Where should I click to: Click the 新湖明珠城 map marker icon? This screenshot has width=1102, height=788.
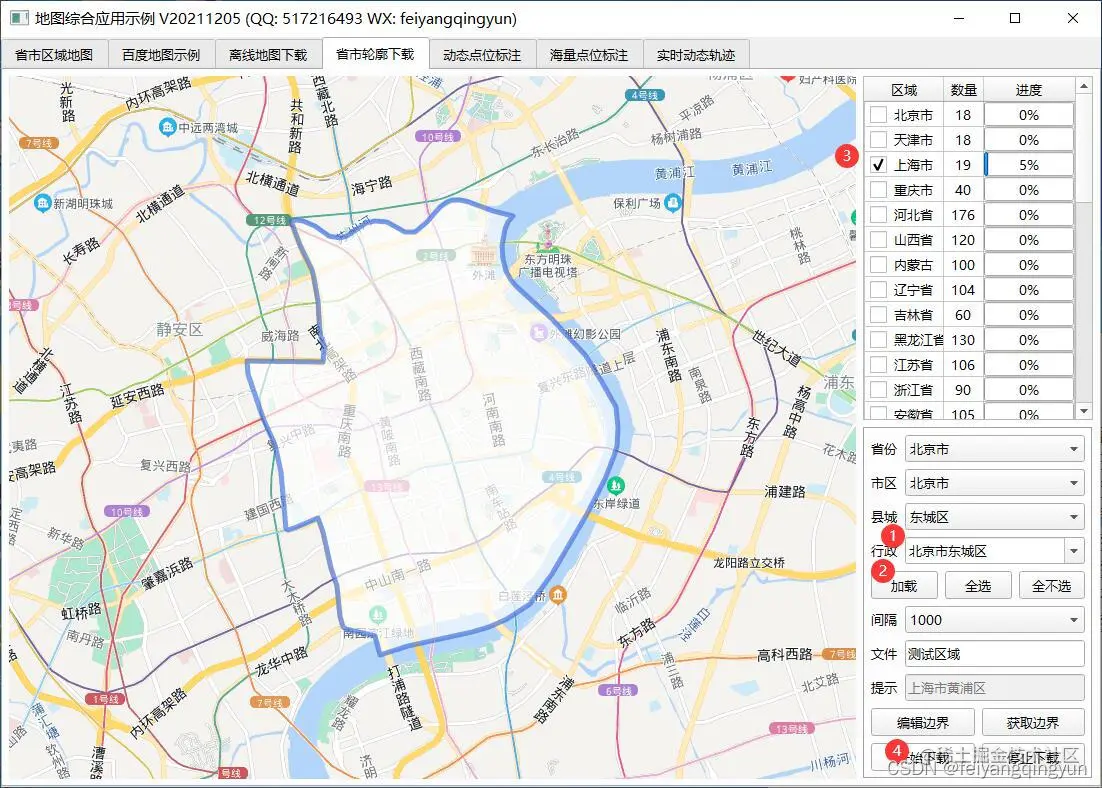[43, 204]
